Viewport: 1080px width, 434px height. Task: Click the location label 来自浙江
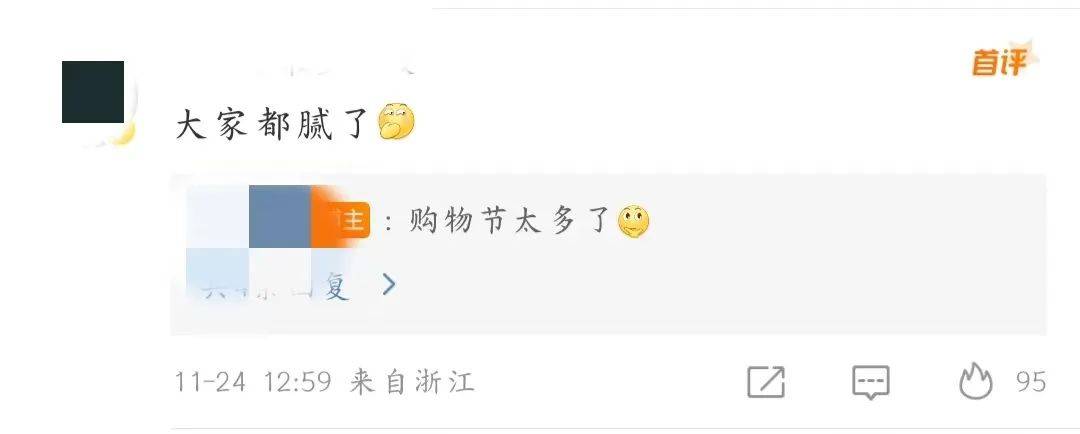(412, 382)
